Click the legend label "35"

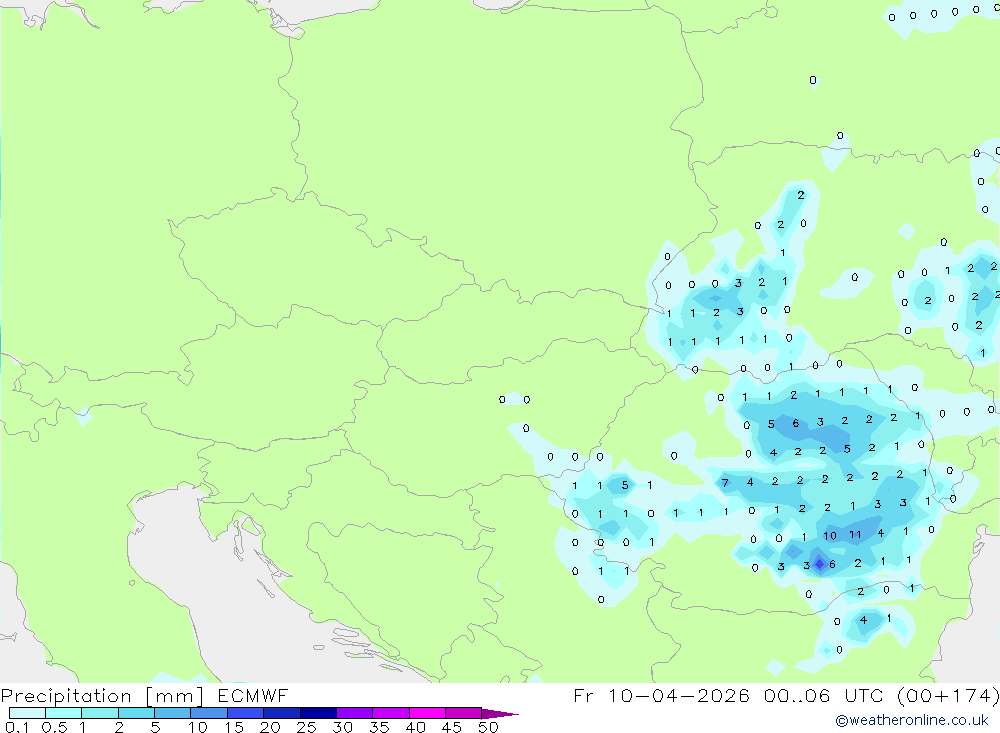coord(379,727)
